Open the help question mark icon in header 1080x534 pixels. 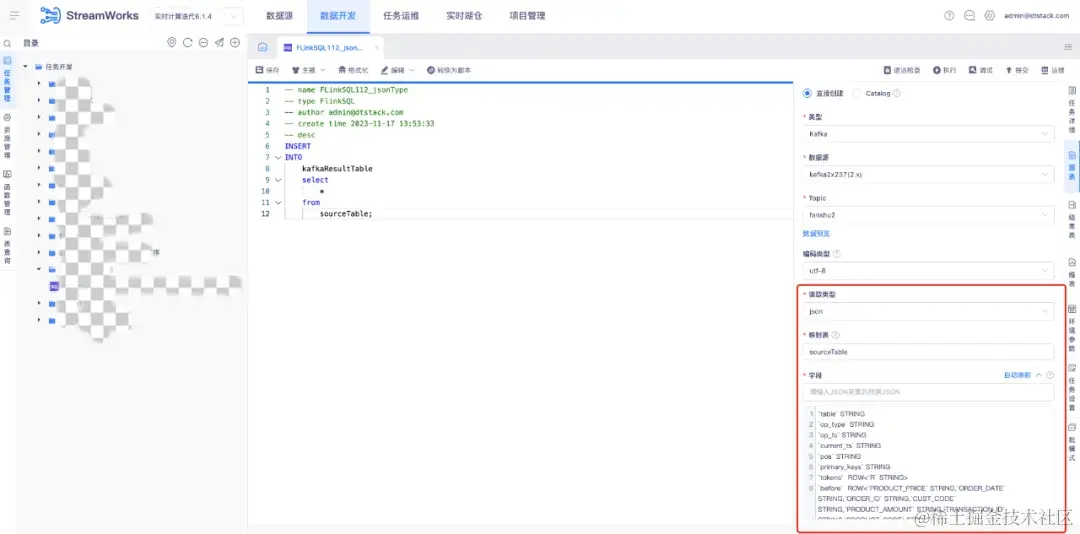coord(949,15)
